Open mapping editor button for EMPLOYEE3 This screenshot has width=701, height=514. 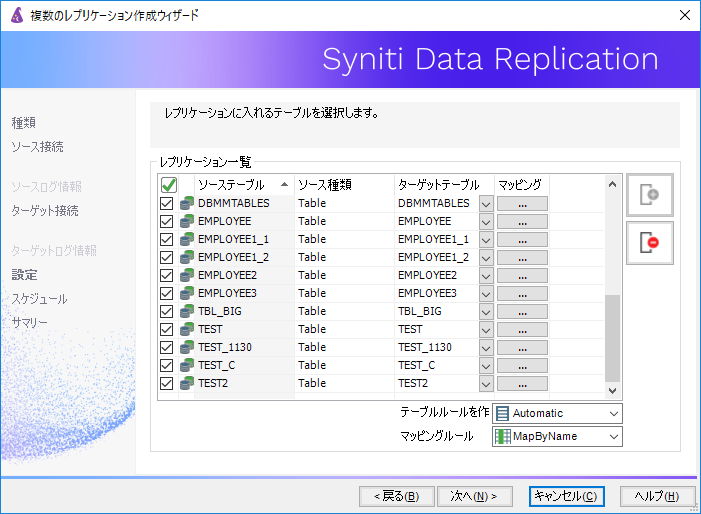[x=522, y=294]
